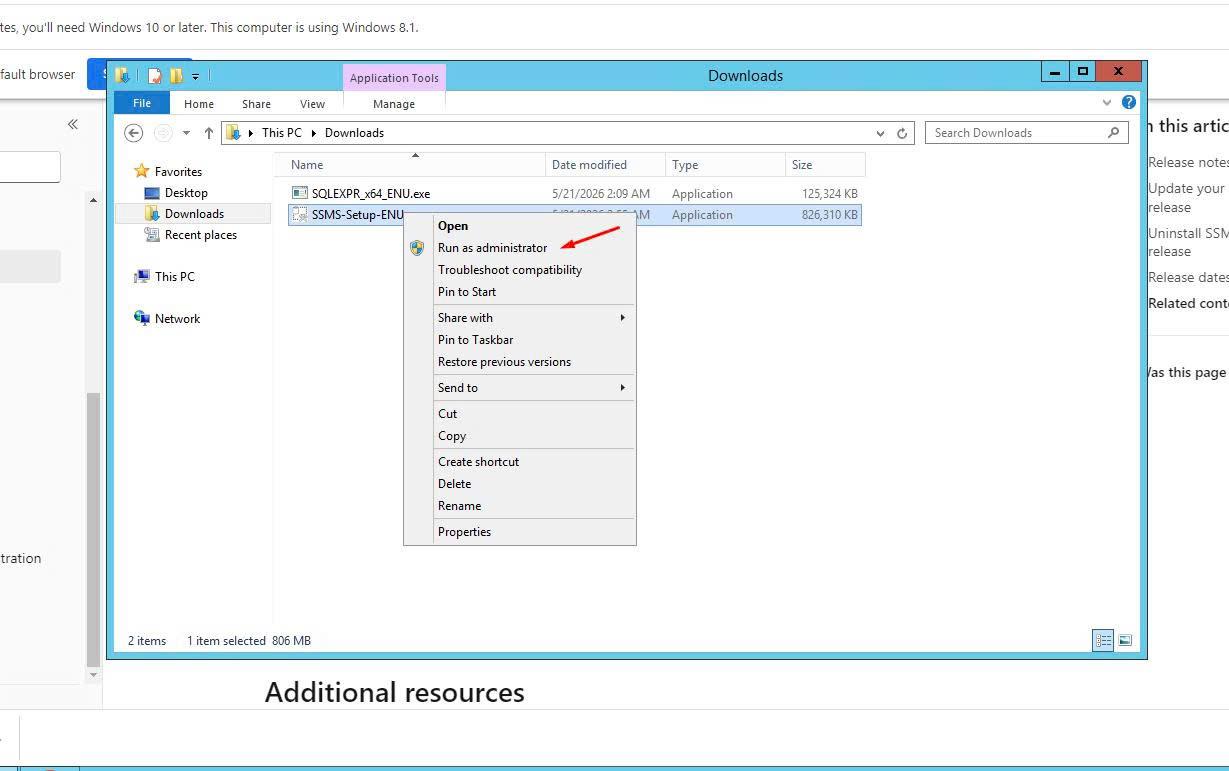Choose Cut from the context menu
The height and width of the screenshot is (771, 1229).
tap(447, 414)
